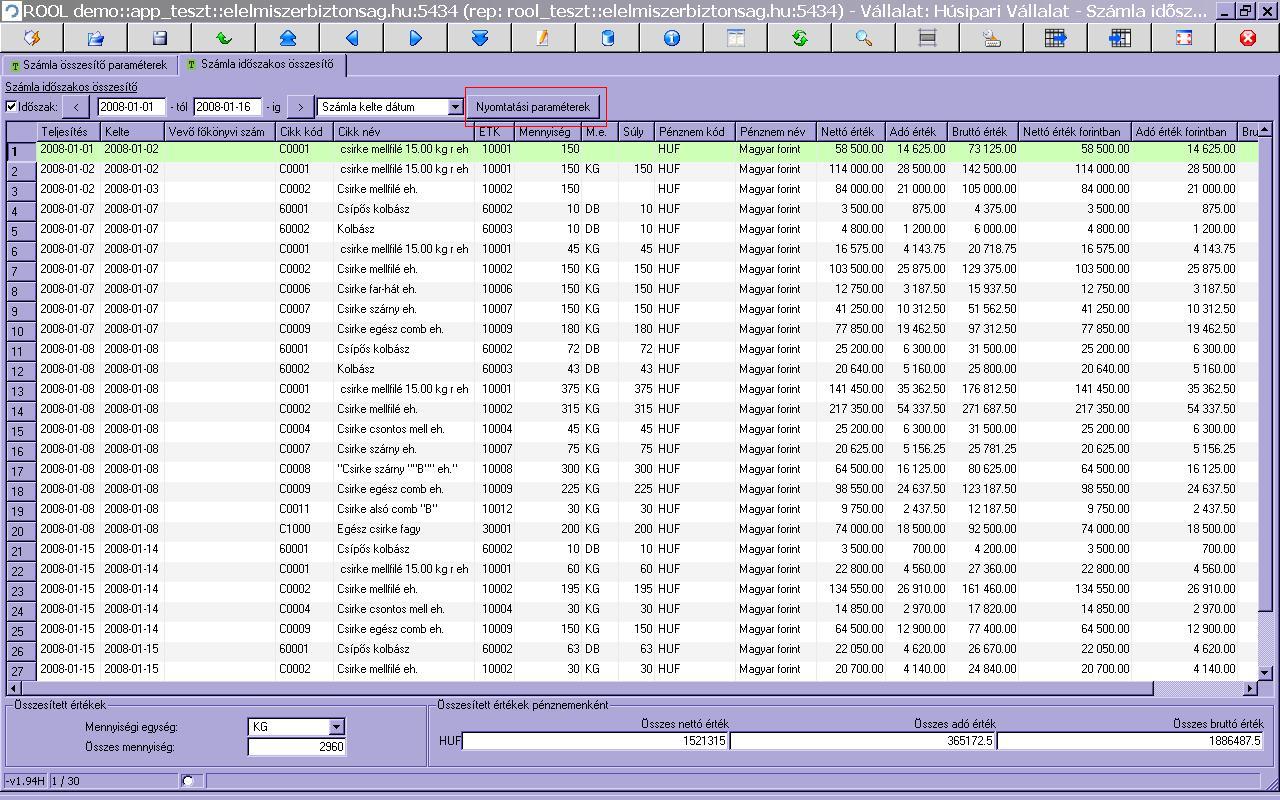Click the magnifier search toolbar icon
The width and height of the screenshot is (1280, 800).
[864, 38]
